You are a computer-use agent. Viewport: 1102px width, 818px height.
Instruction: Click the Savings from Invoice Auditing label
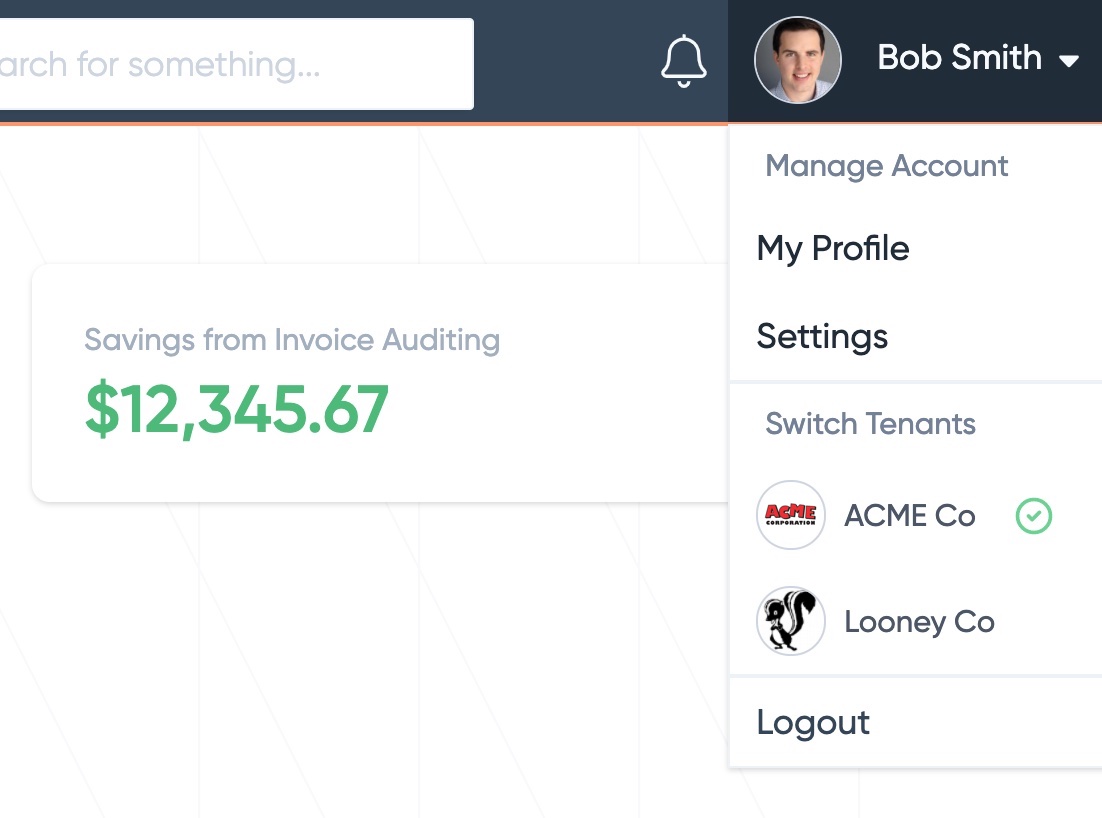[x=292, y=340]
